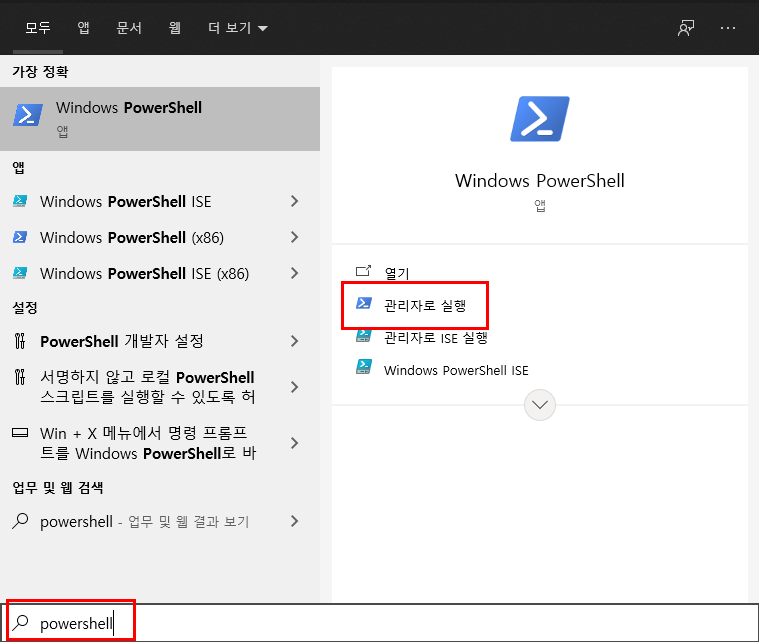The image size is (759, 642).
Task: Expand arrow for 서명하지 않고 로컬 PowerShell setting
Action: (294, 387)
